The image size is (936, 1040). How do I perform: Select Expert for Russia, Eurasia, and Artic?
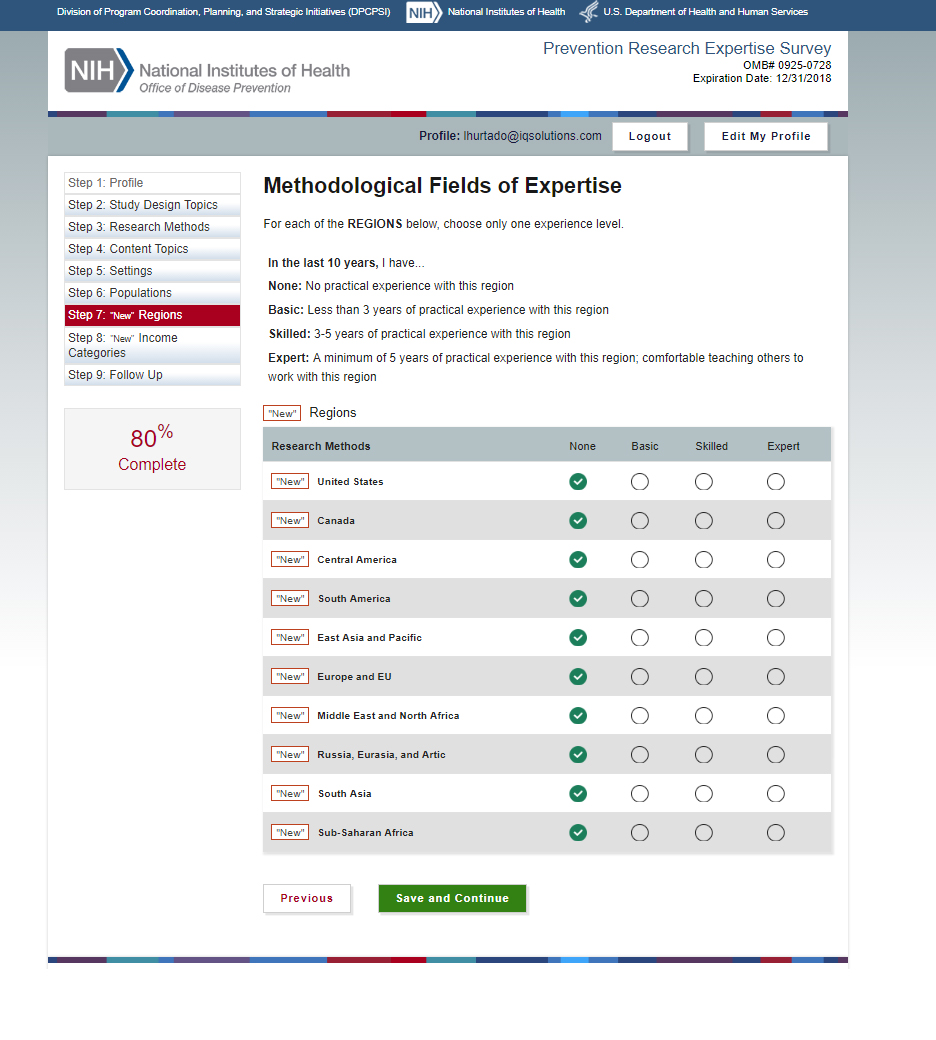pyautogui.click(x=775, y=755)
